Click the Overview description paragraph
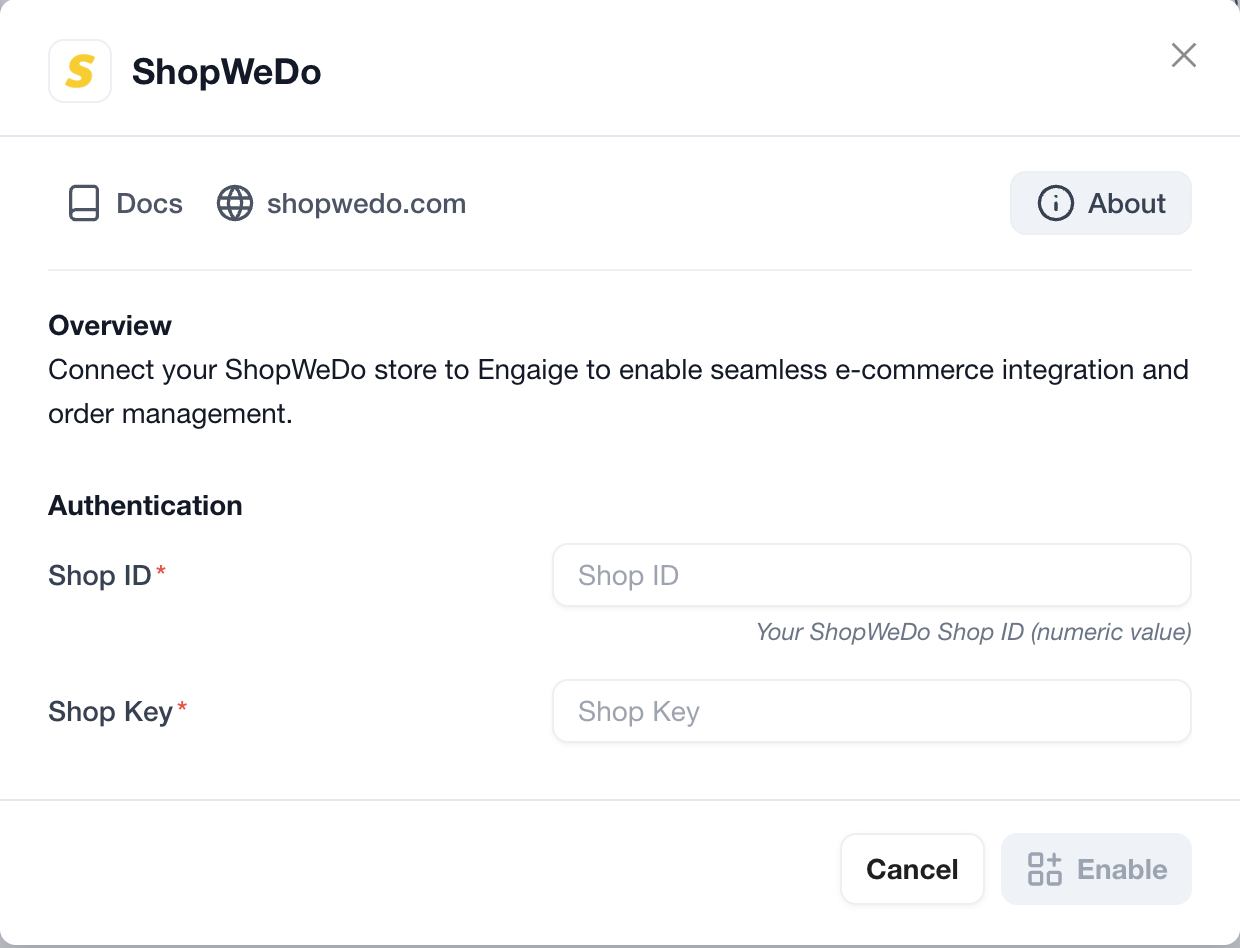The height and width of the screenshot is (948, 1240). (x=618, y=392)
